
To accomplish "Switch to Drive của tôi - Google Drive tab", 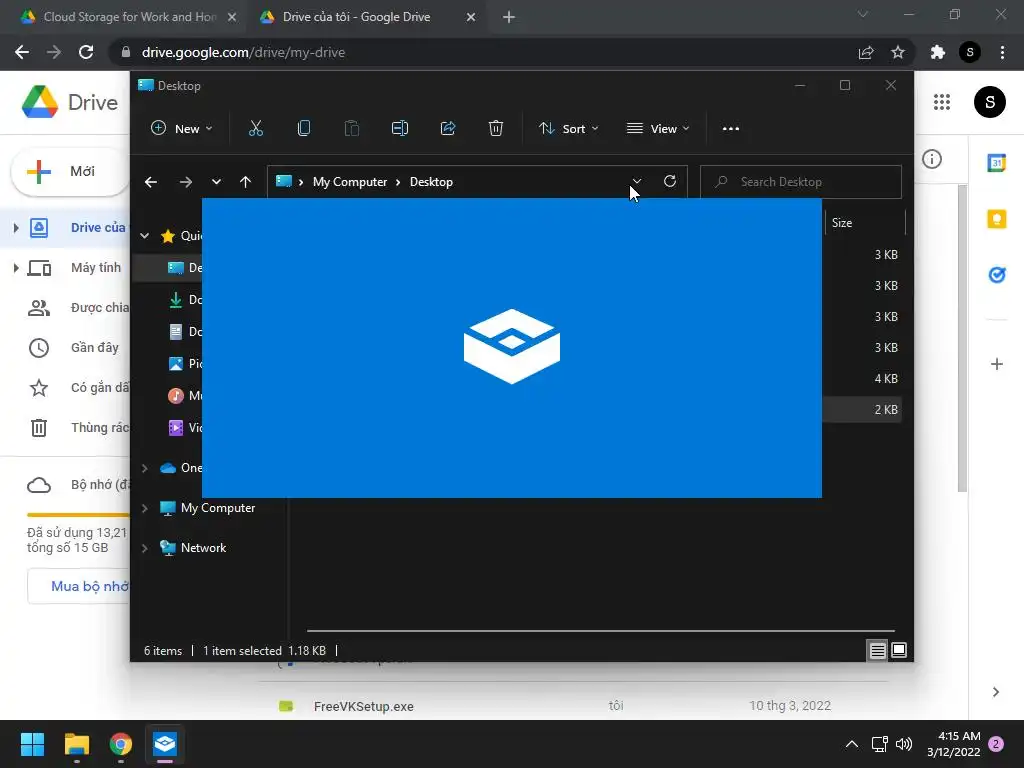I will 368,17.
